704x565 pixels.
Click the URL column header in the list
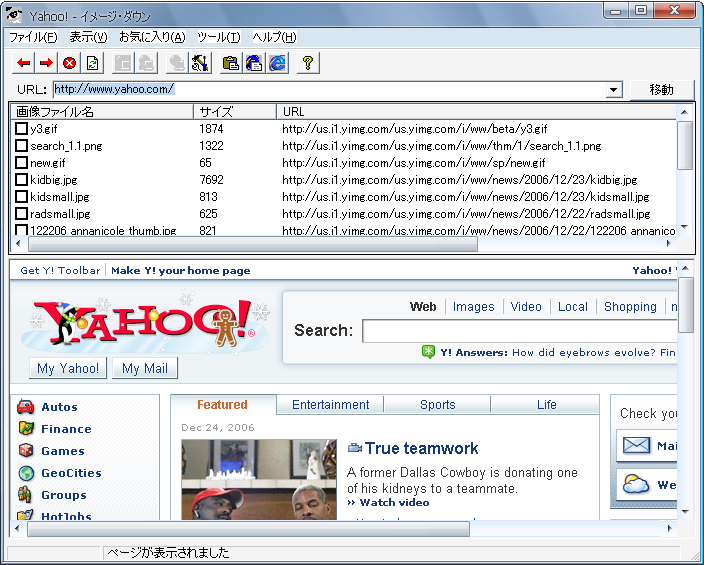pyautogui.click(x=476, y=111)
